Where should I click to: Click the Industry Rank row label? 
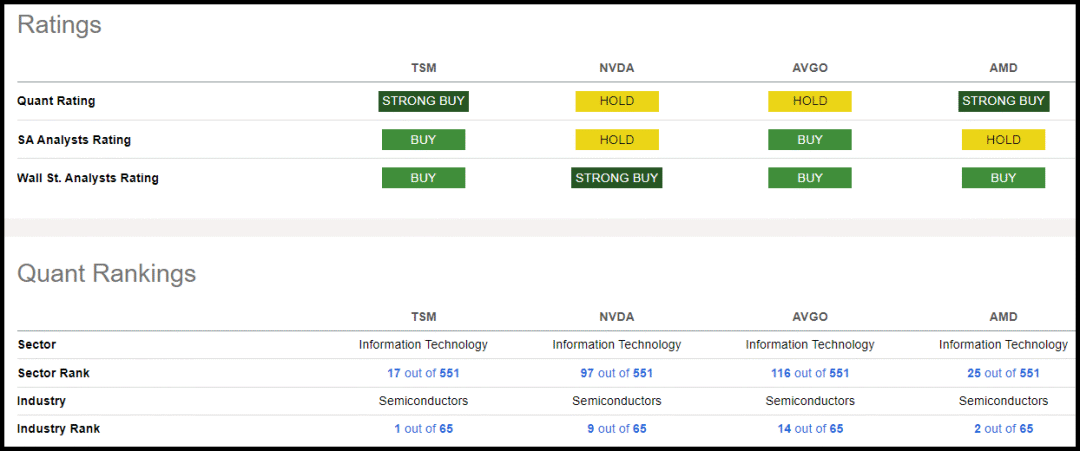59,429
